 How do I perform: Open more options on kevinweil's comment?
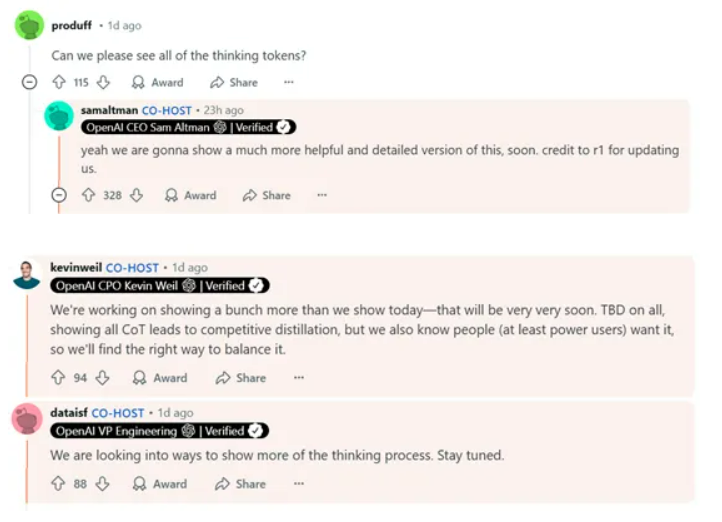(299, 377)
